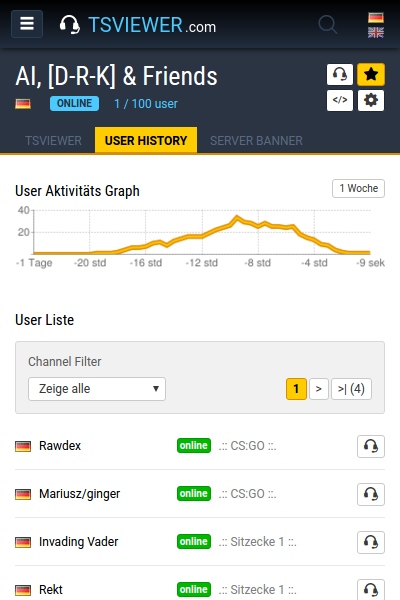Image resolution: width=400 pixels, height=600 pixels.
Task: Change graph range with 1 Woche button
Action: pos(358,188)
